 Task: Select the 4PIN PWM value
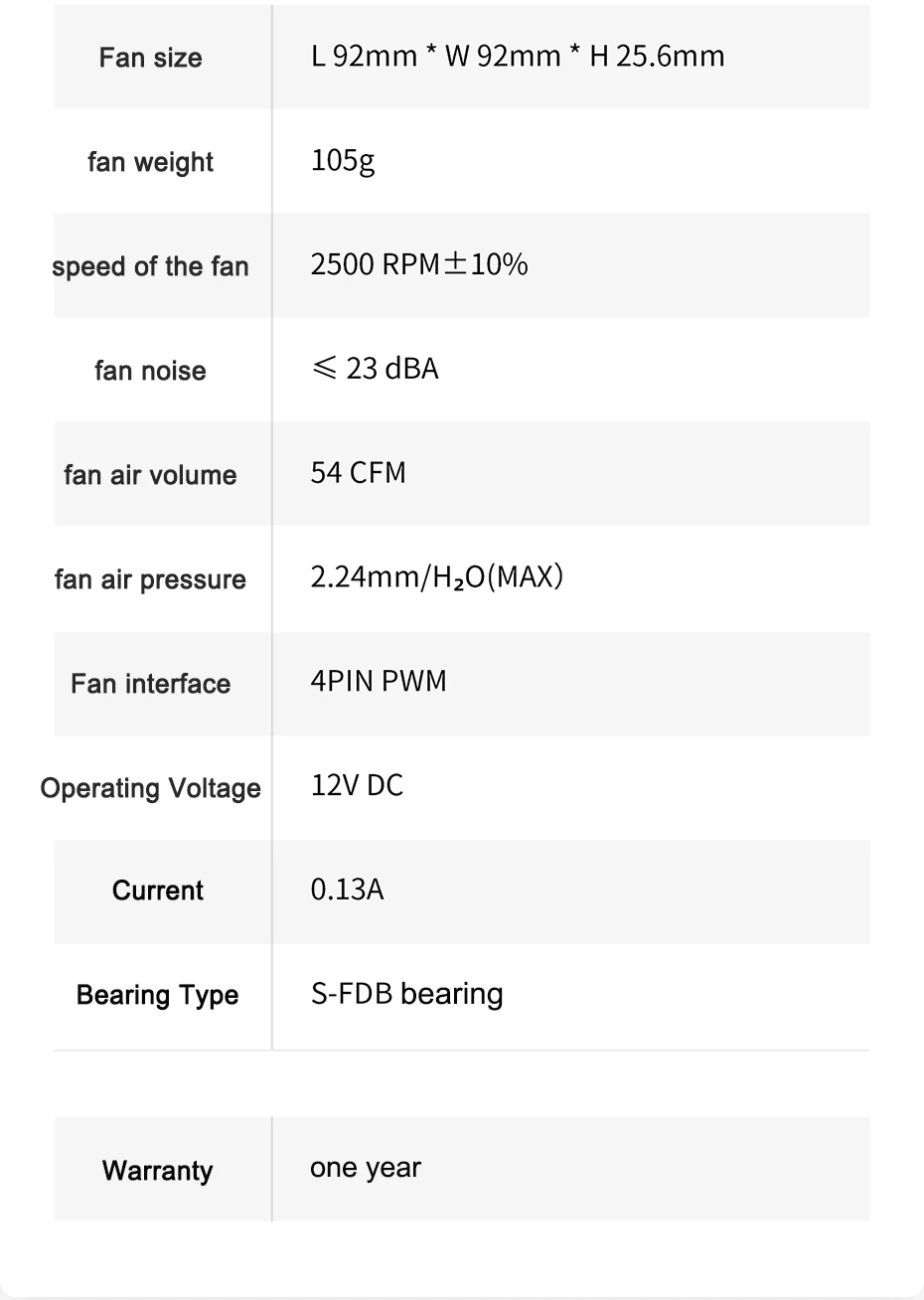point(379,681)
